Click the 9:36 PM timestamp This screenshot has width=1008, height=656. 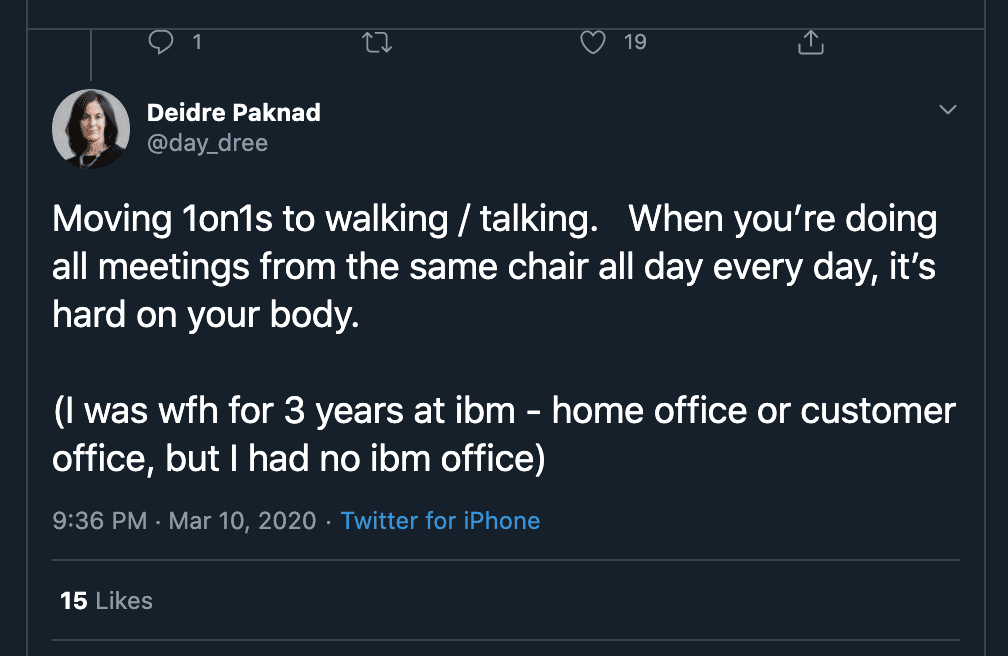click(x=100, y=521)
